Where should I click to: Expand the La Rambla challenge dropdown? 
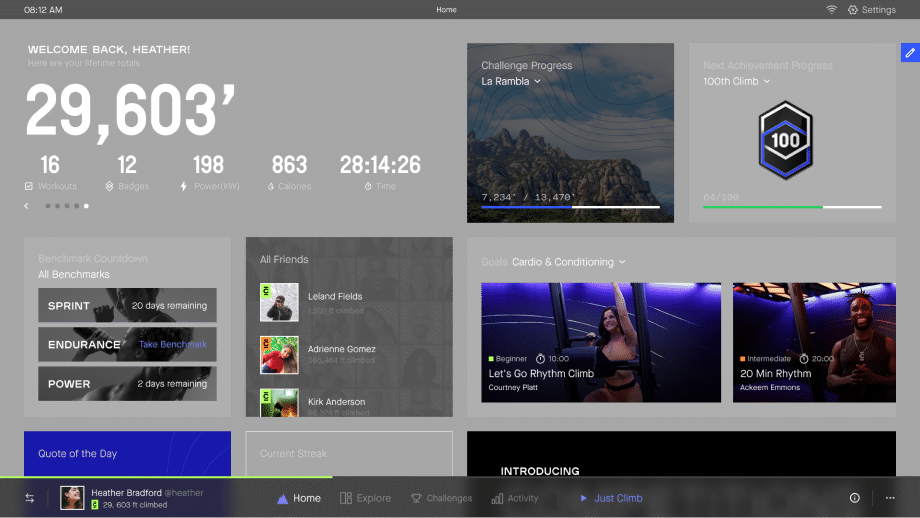tap(511, 82)
